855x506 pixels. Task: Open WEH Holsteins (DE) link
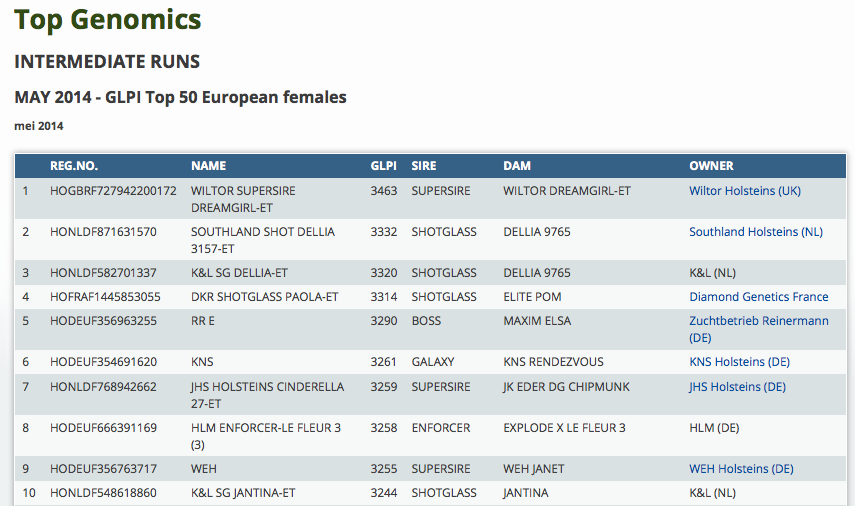tap(741, 469)
